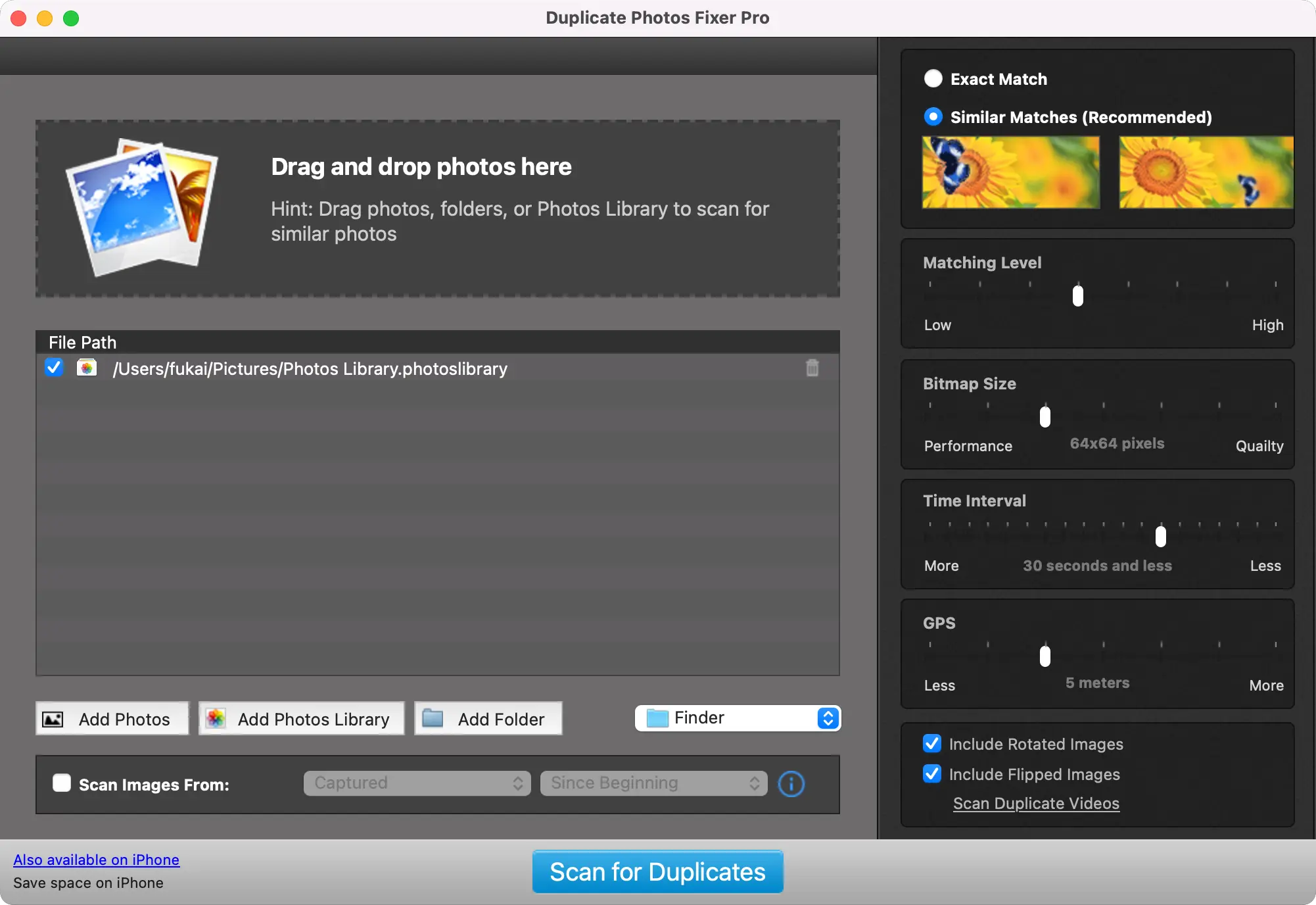Open Scan Duplicate Videos link
Screen dimensions: 1316x905
(x=1036, y=804)
